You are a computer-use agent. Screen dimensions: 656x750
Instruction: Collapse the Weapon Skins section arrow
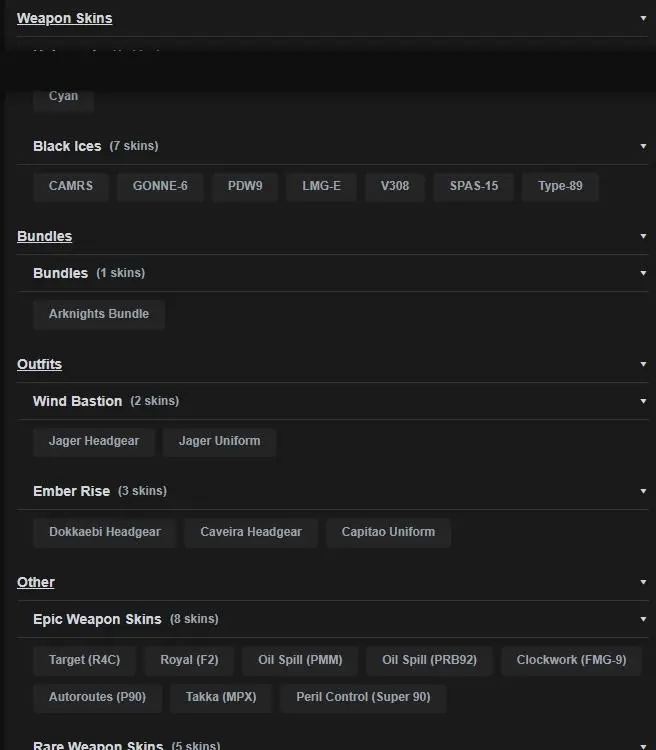(643, 18)
